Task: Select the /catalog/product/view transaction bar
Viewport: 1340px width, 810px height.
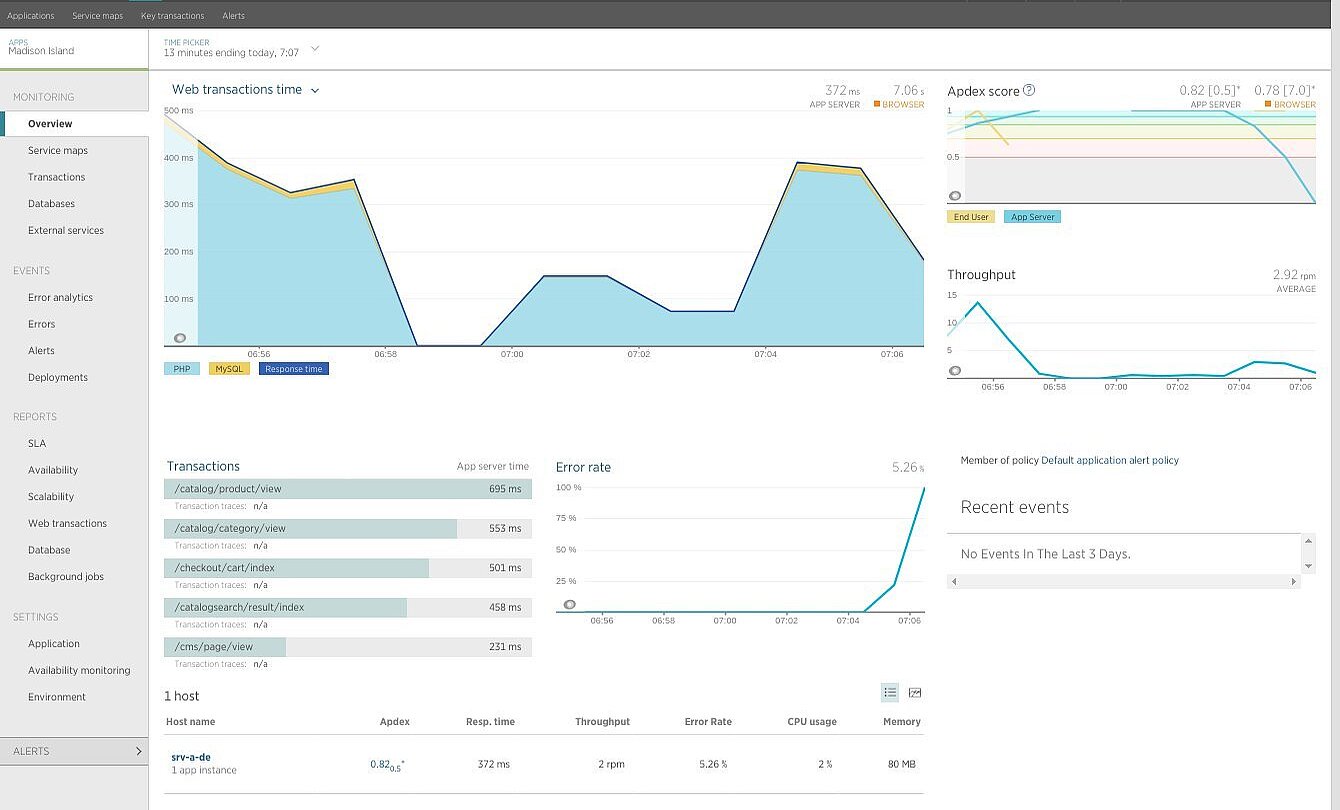Action: point(347,489)
